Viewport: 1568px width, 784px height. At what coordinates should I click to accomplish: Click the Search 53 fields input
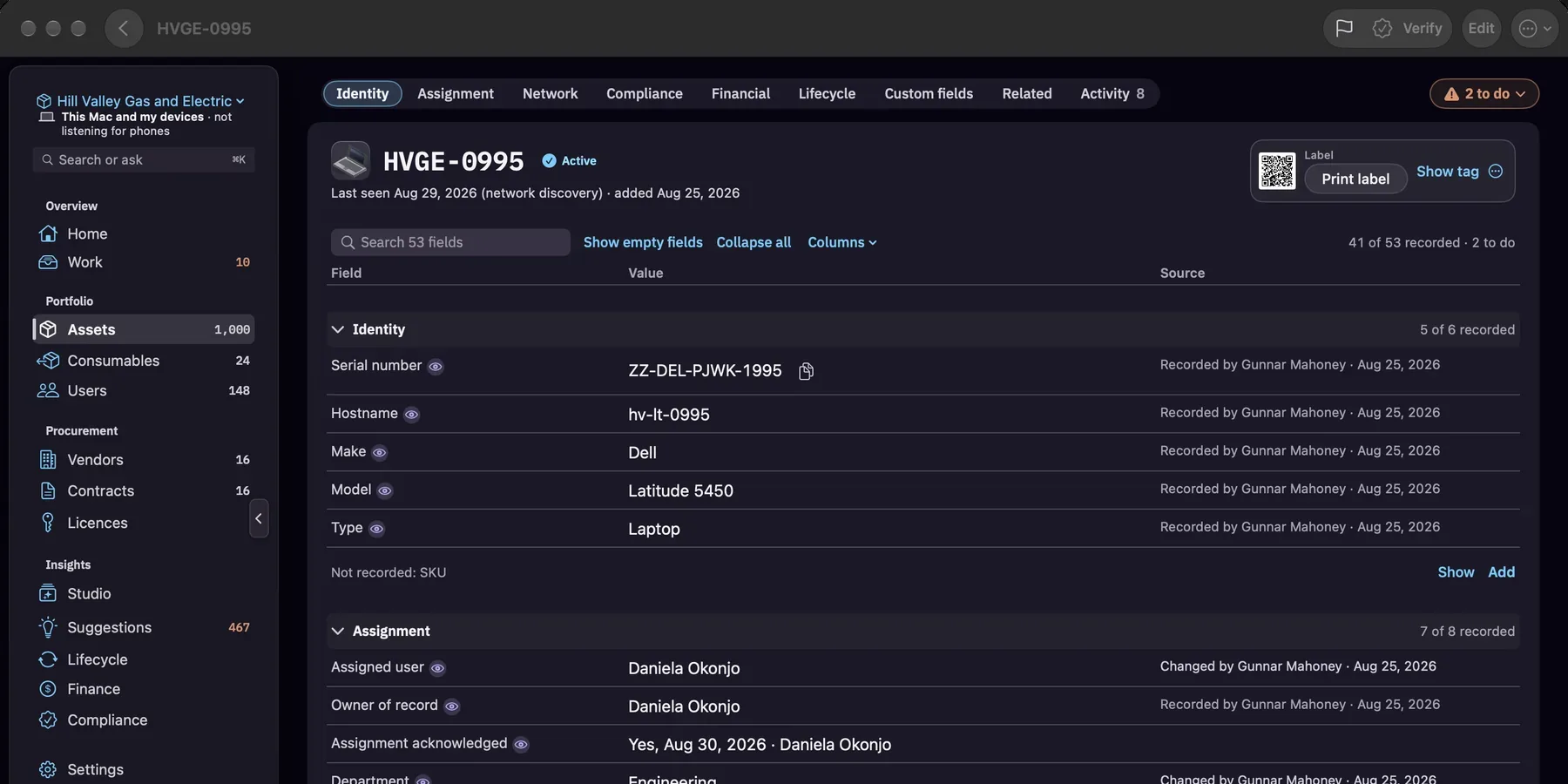(x=450, y=242)
